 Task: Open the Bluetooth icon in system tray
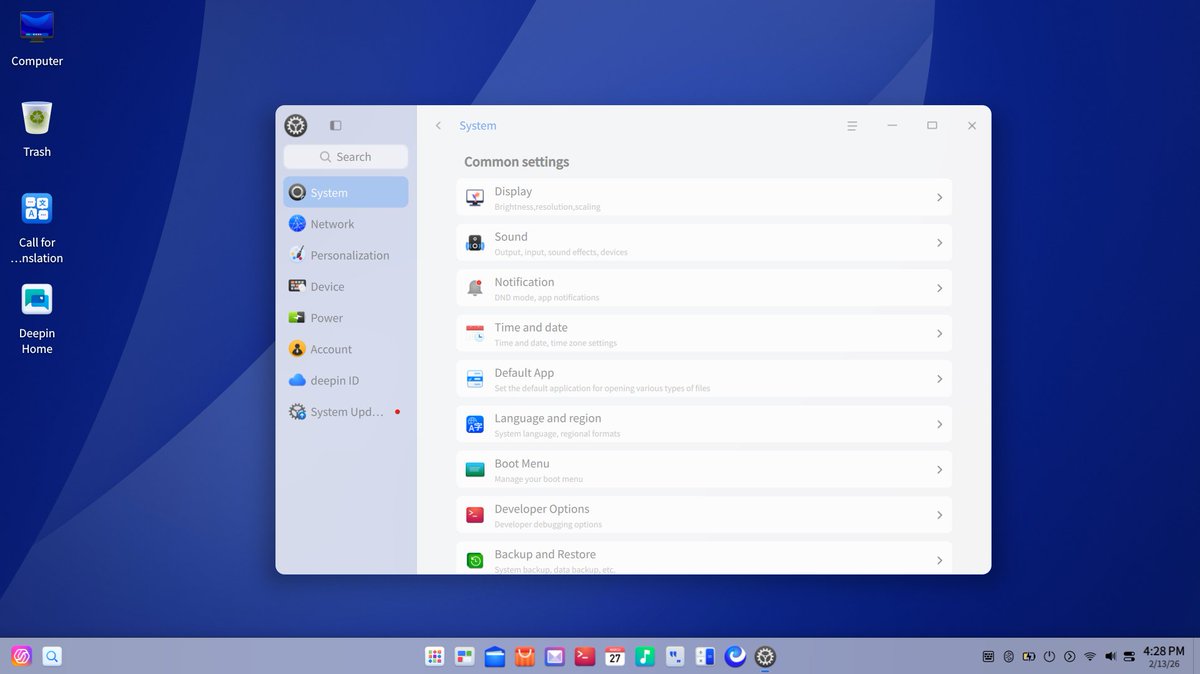point(1008,657)
